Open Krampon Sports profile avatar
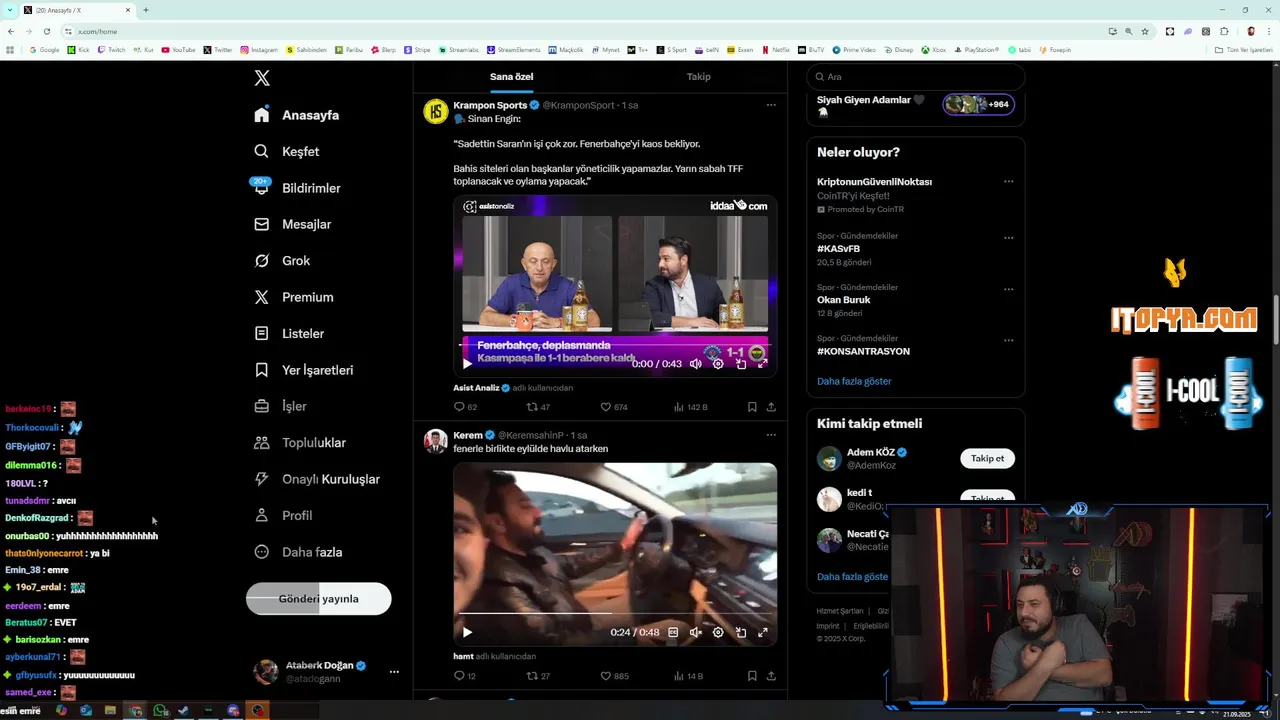Viewport: 1280px width, 720px height. [x=435, y=111]
